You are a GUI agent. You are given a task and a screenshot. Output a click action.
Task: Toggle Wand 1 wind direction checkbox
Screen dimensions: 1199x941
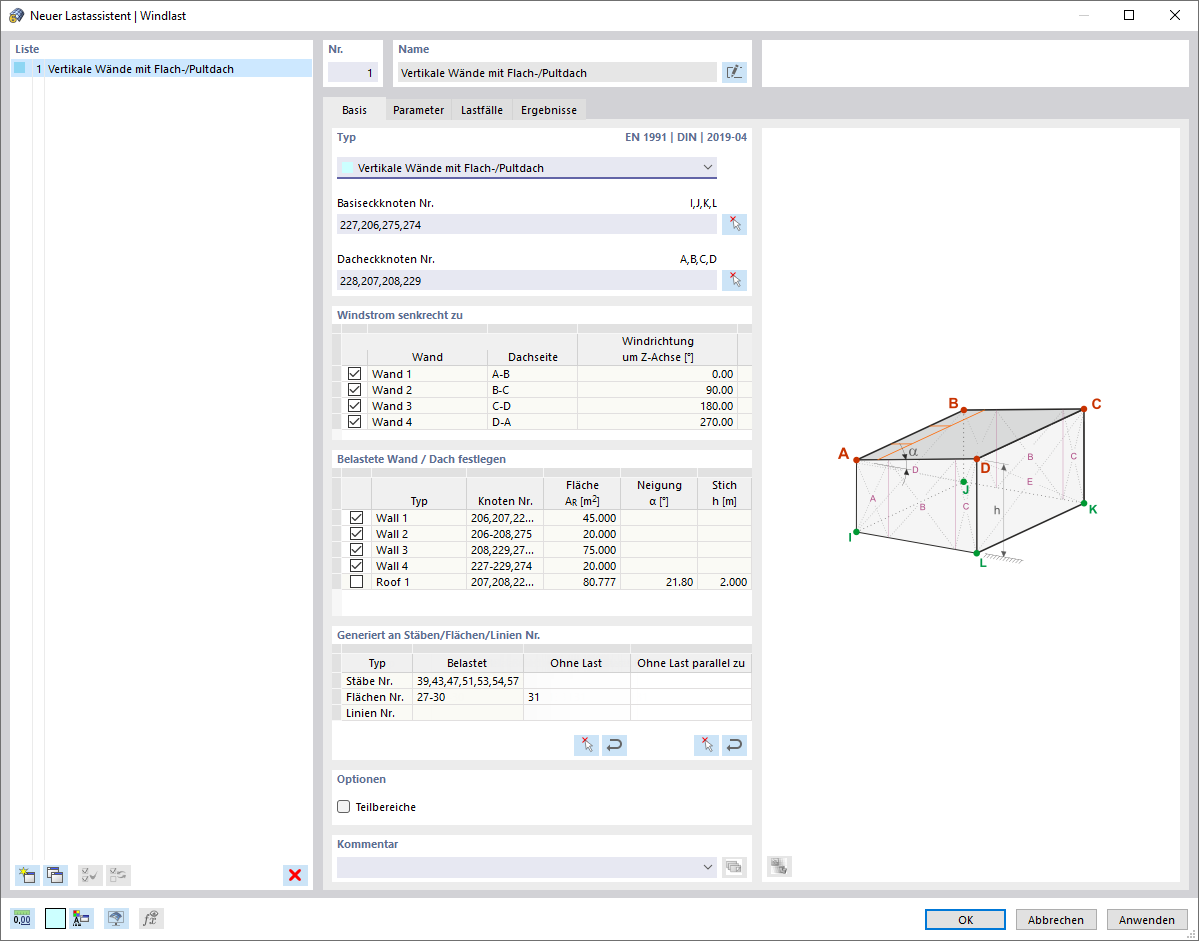pos(354,374)
